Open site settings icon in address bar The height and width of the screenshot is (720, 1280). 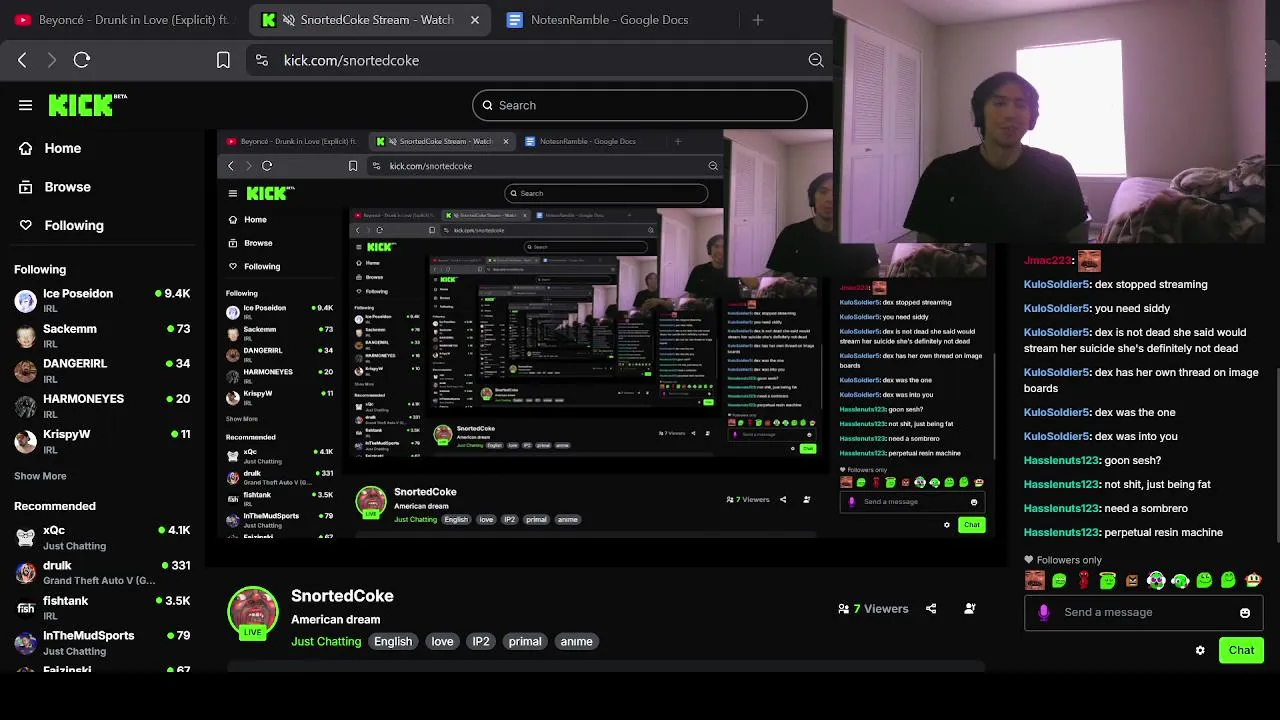pos(261,60)
